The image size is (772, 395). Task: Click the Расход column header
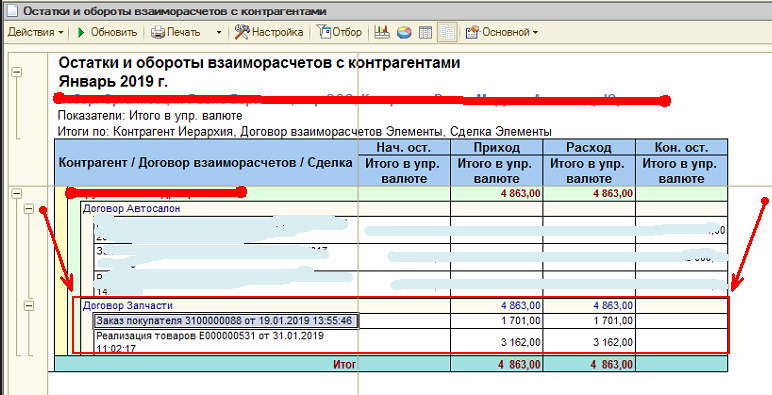[x=589, y=147]
